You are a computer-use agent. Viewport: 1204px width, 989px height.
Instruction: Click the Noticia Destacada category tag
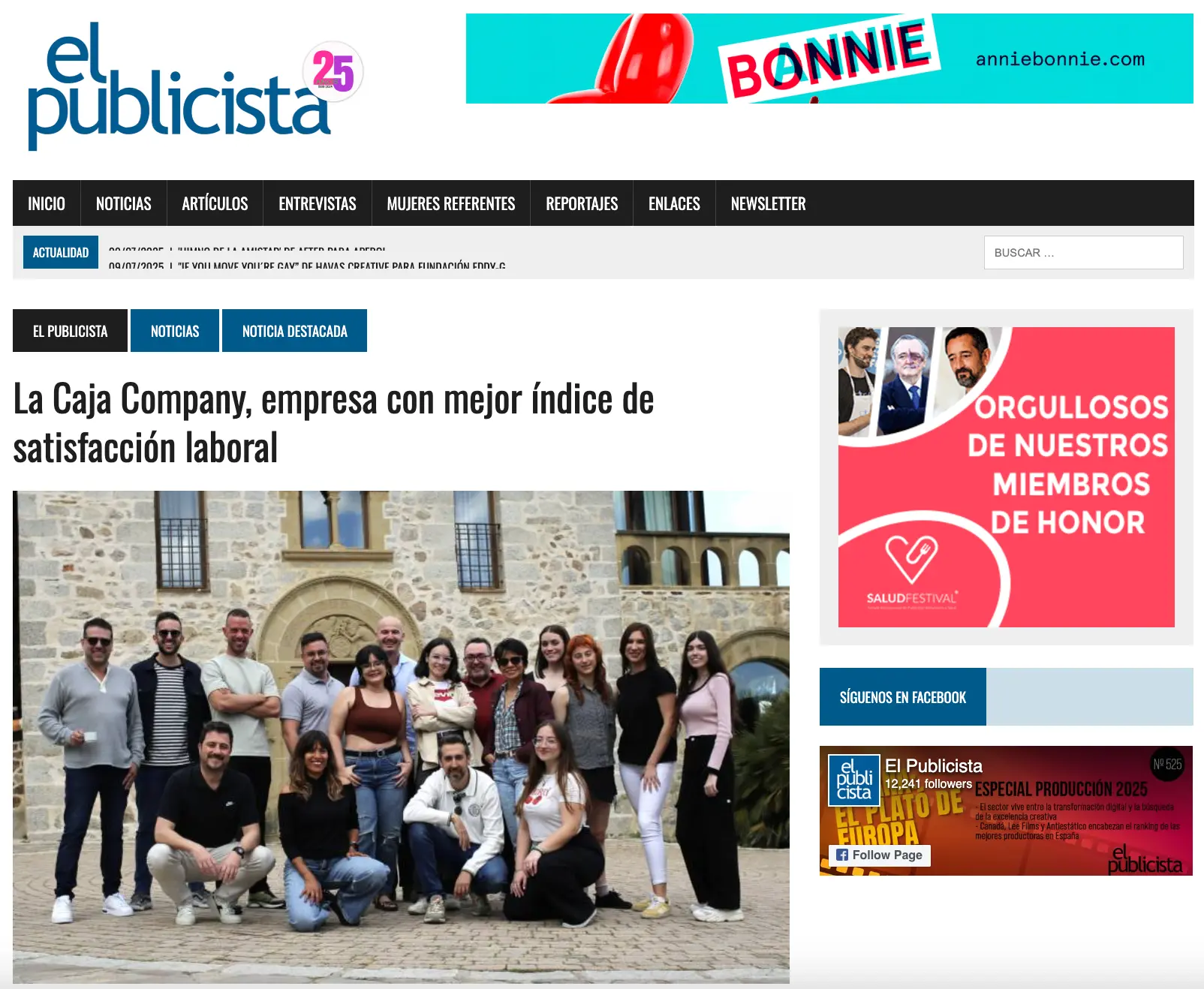tap(294, 331)
